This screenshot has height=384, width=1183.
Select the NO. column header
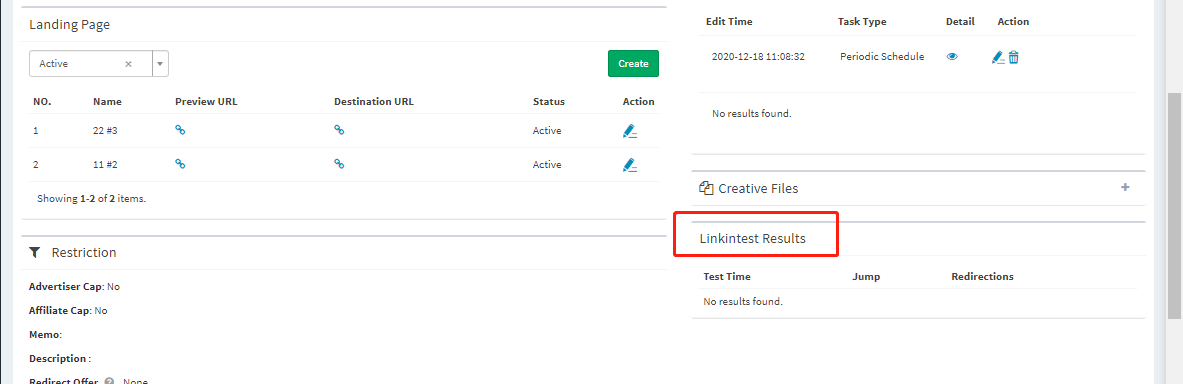(42, 101)
